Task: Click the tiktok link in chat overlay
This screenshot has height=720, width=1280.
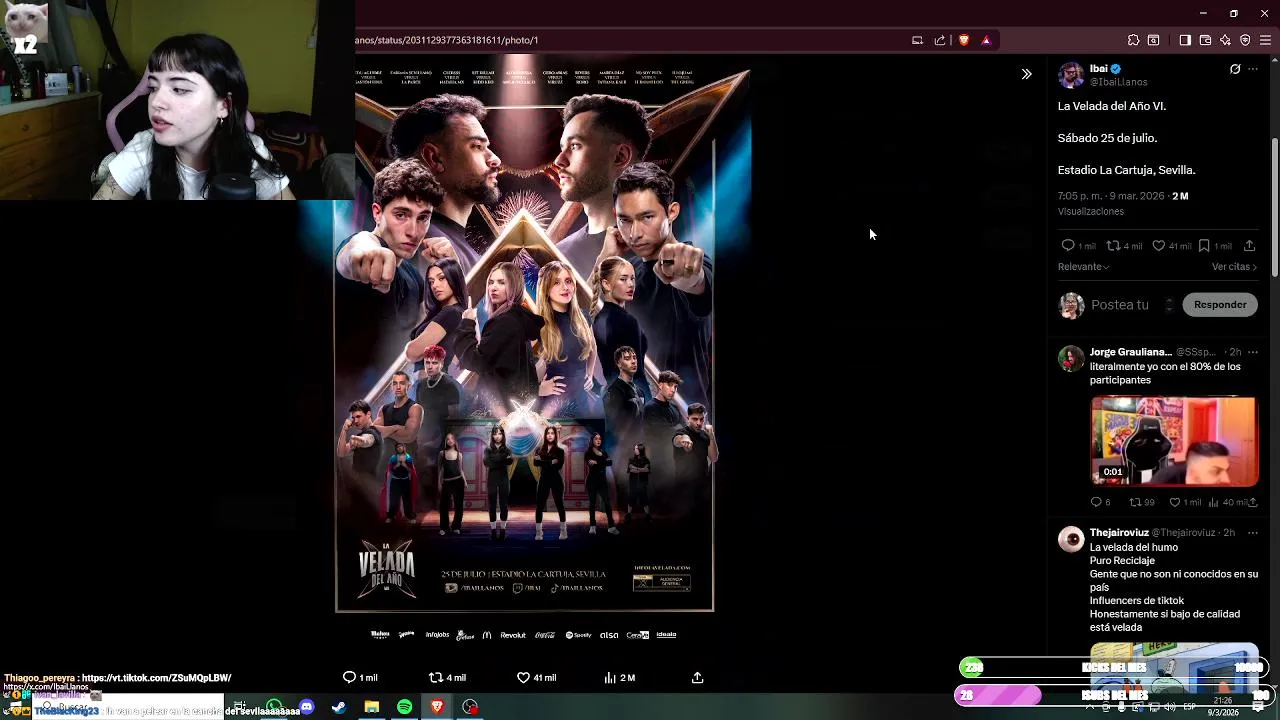Action: pyautogui.click(x=156, y=678)
